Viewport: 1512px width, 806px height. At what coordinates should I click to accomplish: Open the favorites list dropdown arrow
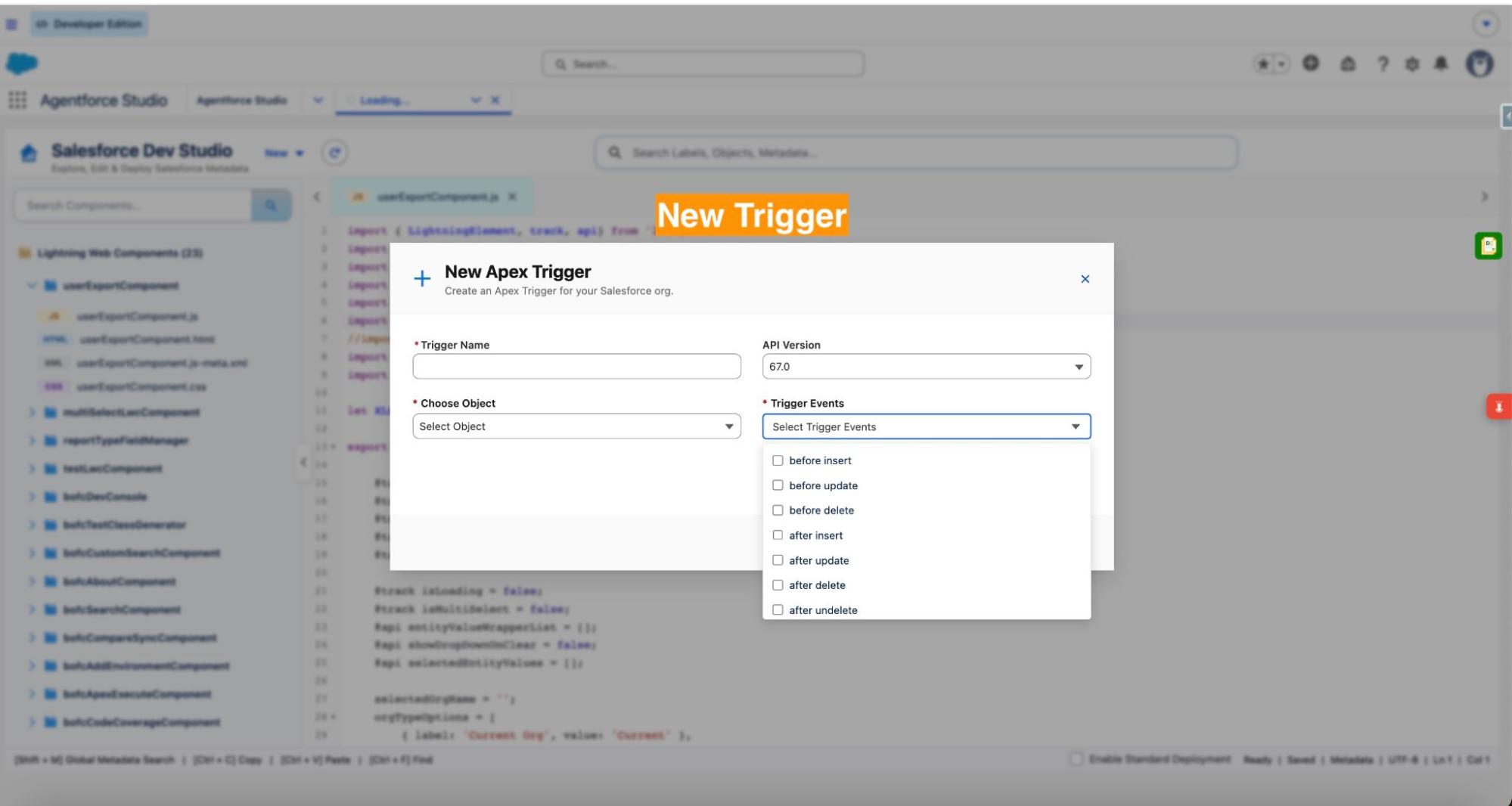pos(1281,64)
